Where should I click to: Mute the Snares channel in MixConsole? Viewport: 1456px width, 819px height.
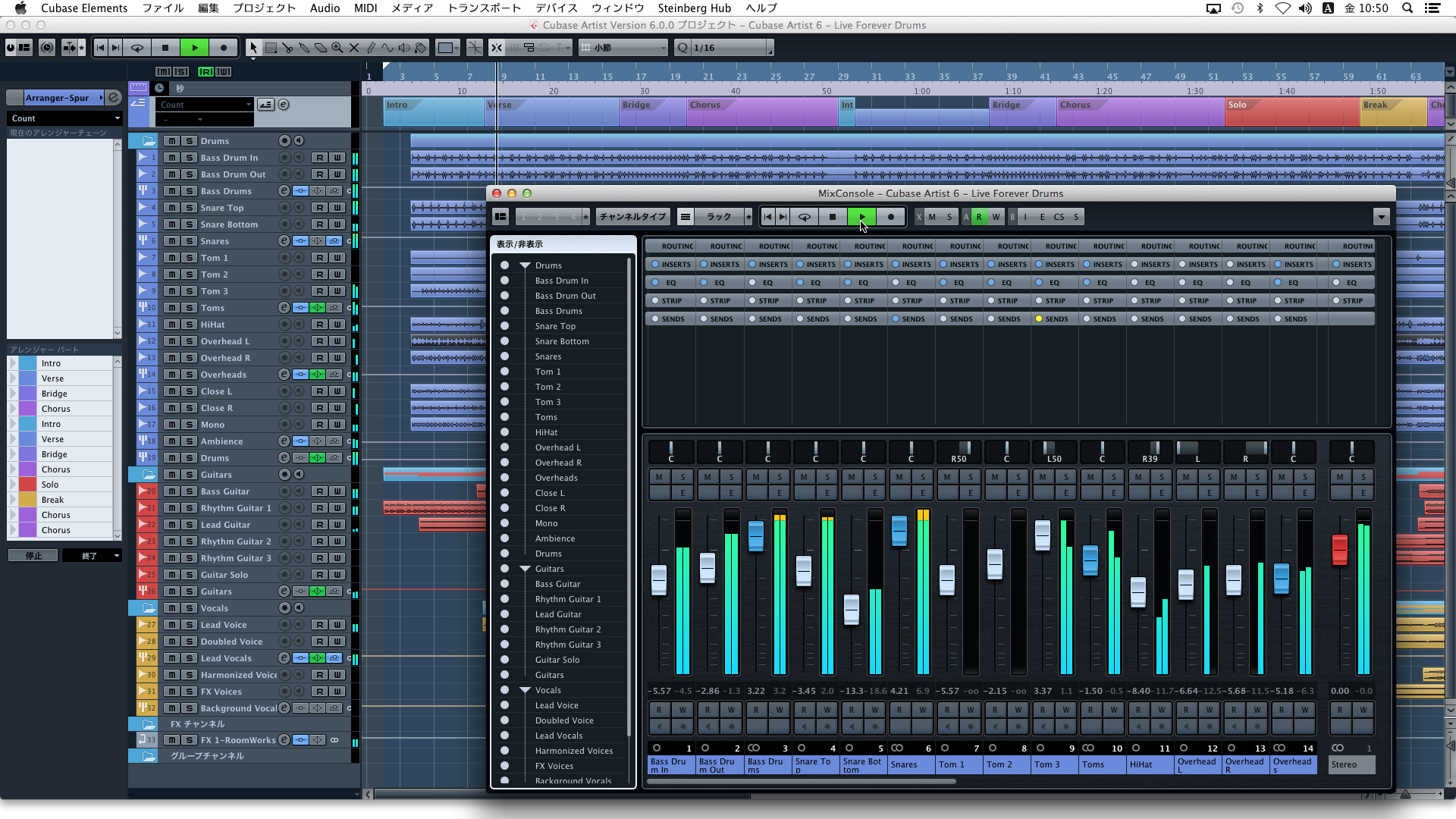[899, 477]
